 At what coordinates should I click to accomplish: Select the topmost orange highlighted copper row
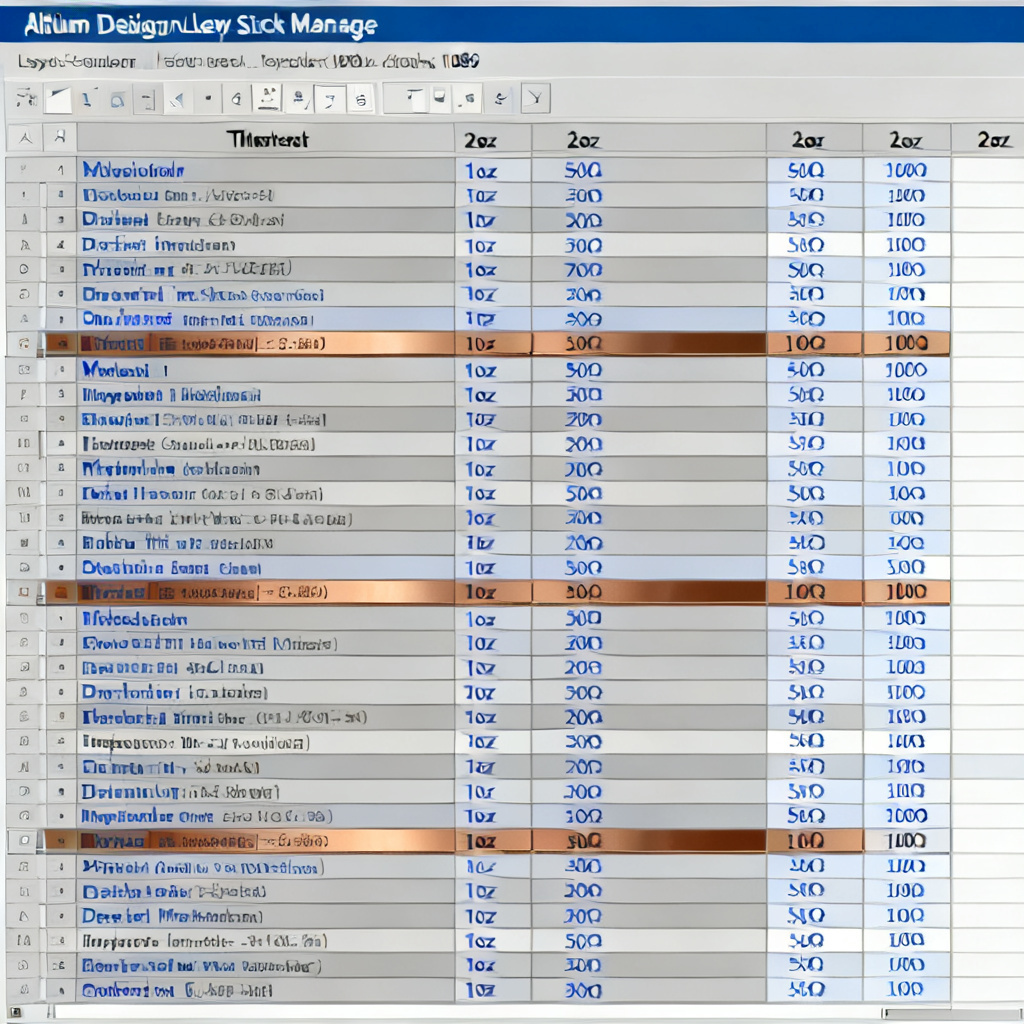(497, 344)
